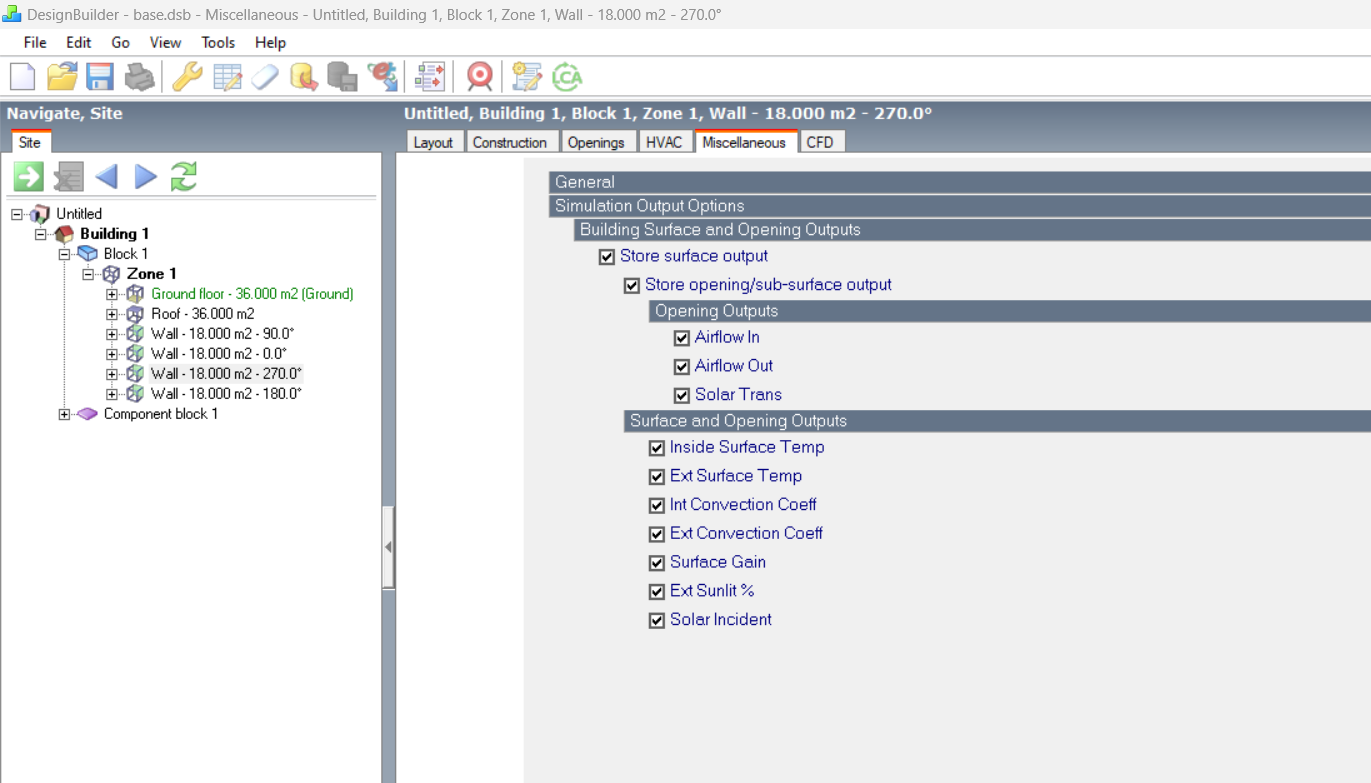
Task: Click the red 'e' arrows toolbar icon
Action: (x=382, y=76)
